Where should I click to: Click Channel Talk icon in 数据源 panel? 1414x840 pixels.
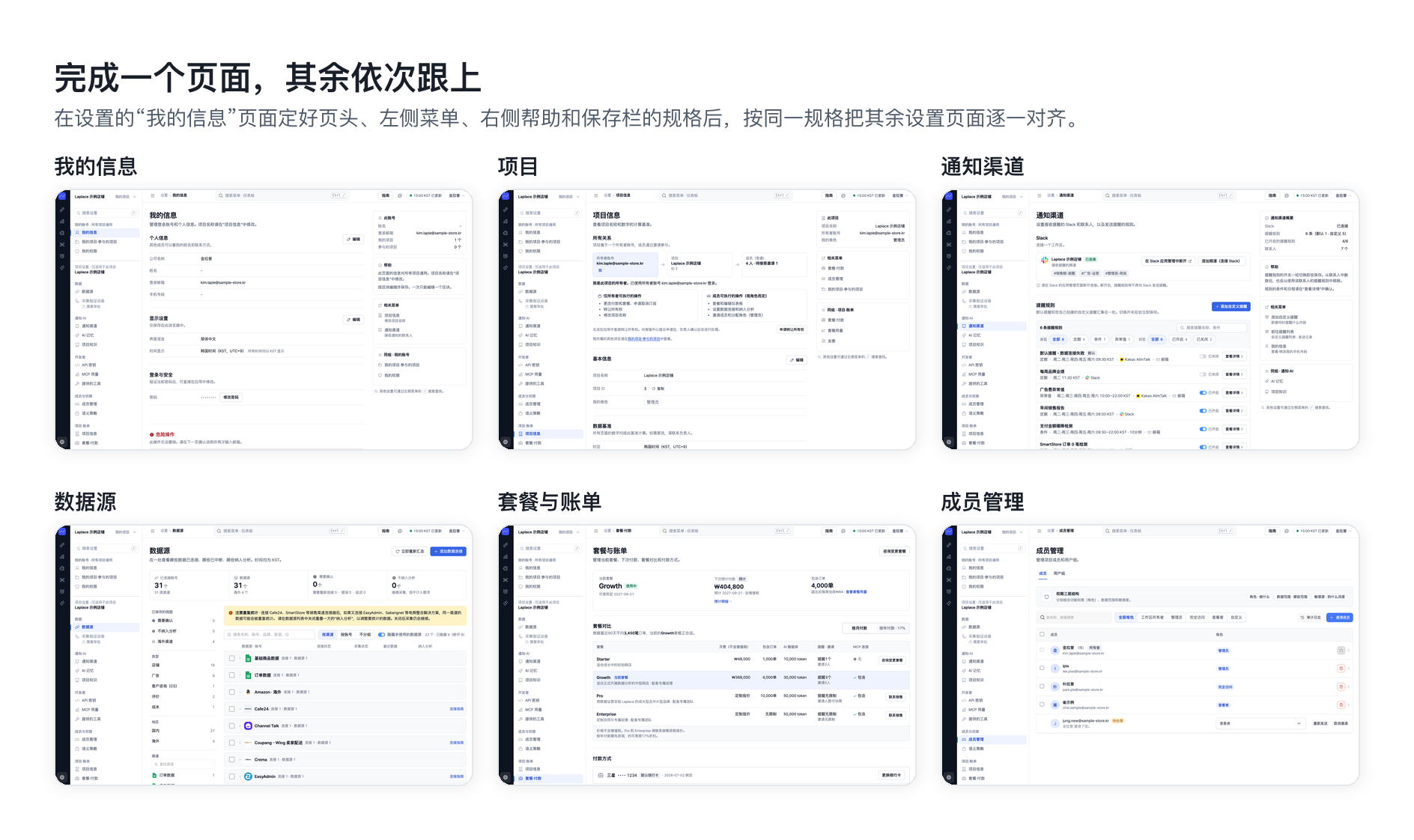click(248, 725)
